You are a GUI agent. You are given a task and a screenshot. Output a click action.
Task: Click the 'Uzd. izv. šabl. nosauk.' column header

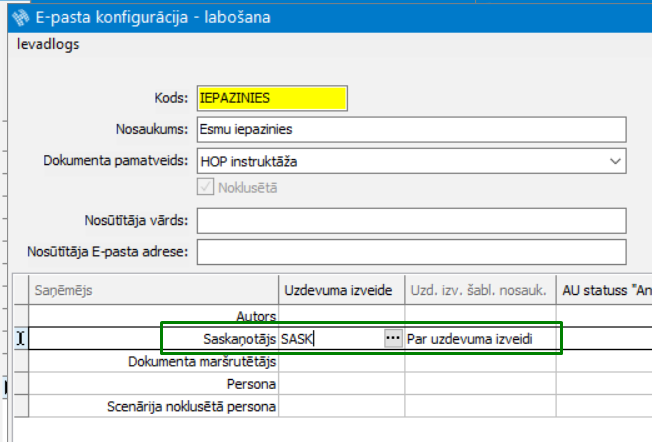480,290
